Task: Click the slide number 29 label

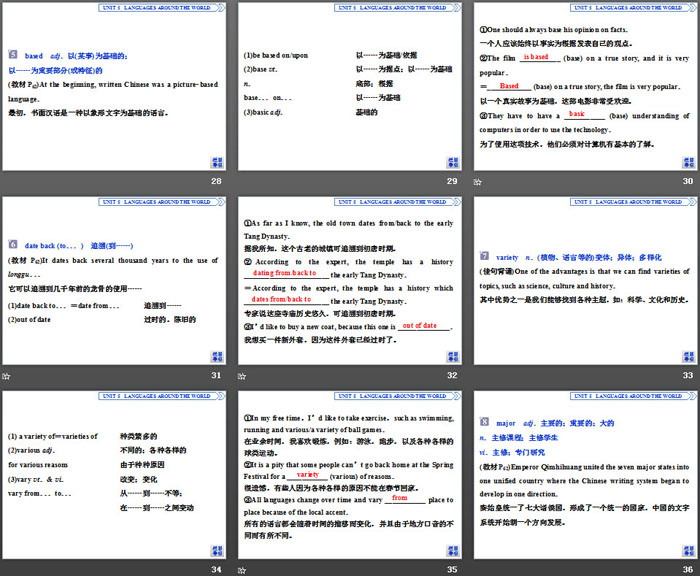Action: click(452, 181)
